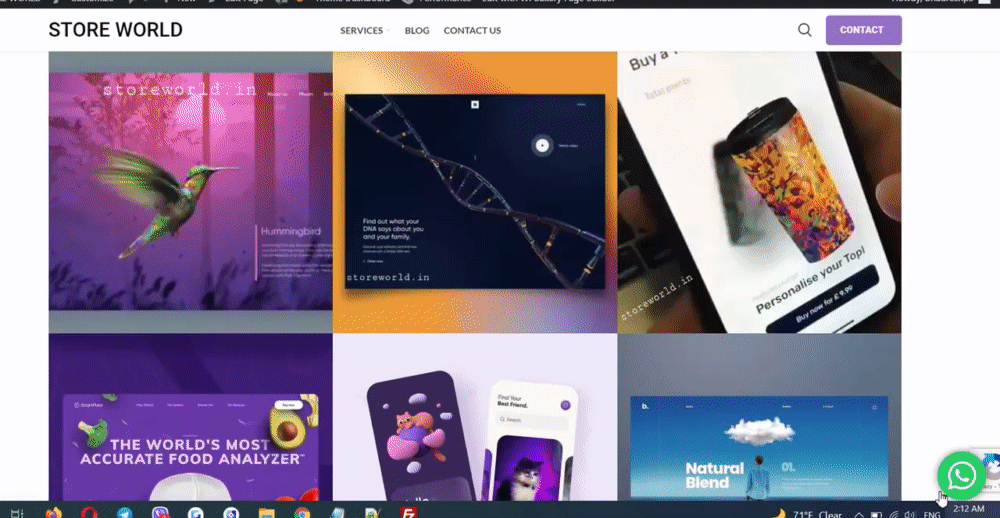Launch Firefox from the taskbar

(54, 513)
